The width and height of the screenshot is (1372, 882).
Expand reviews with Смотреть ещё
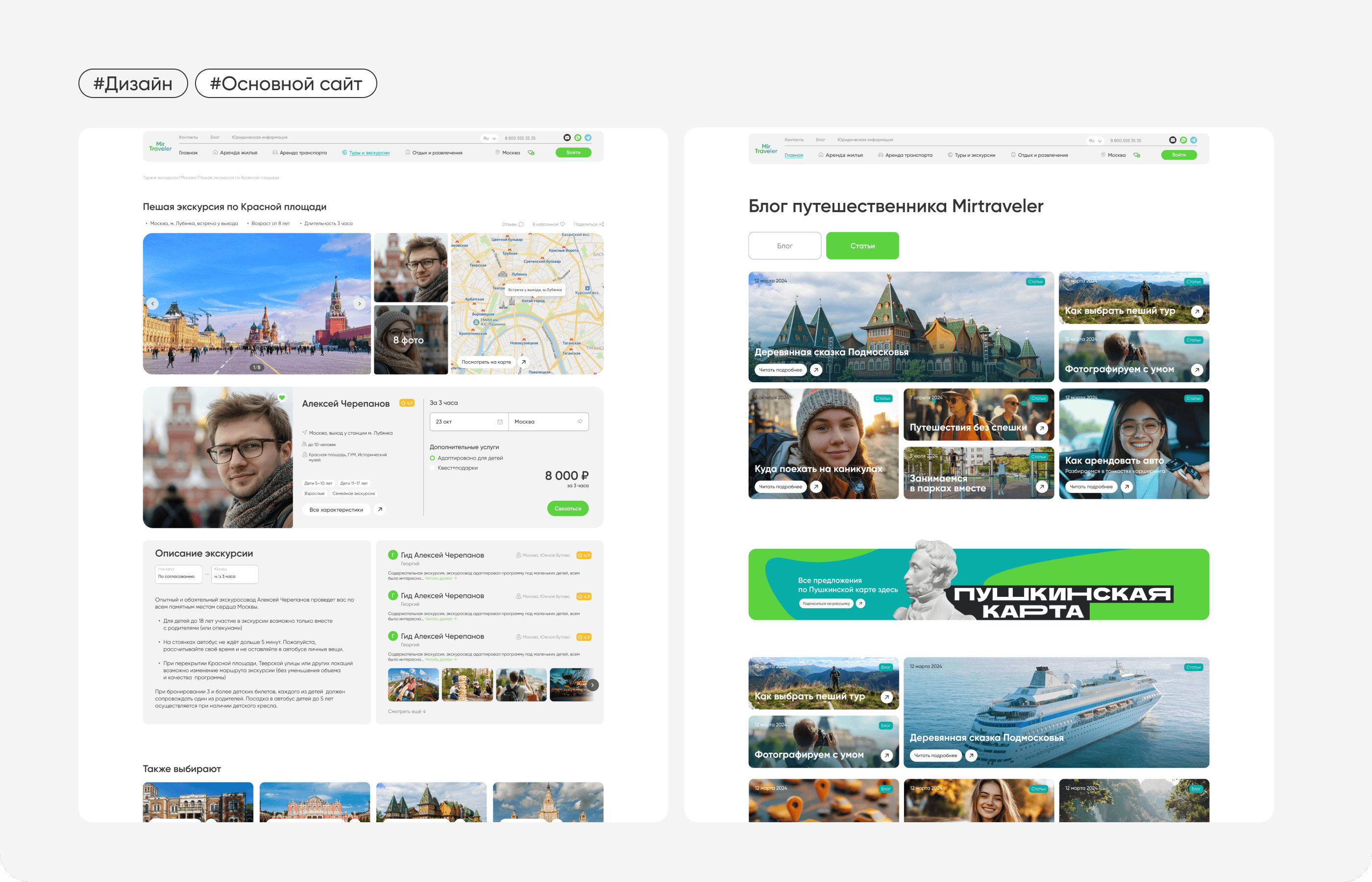point(407,711)
